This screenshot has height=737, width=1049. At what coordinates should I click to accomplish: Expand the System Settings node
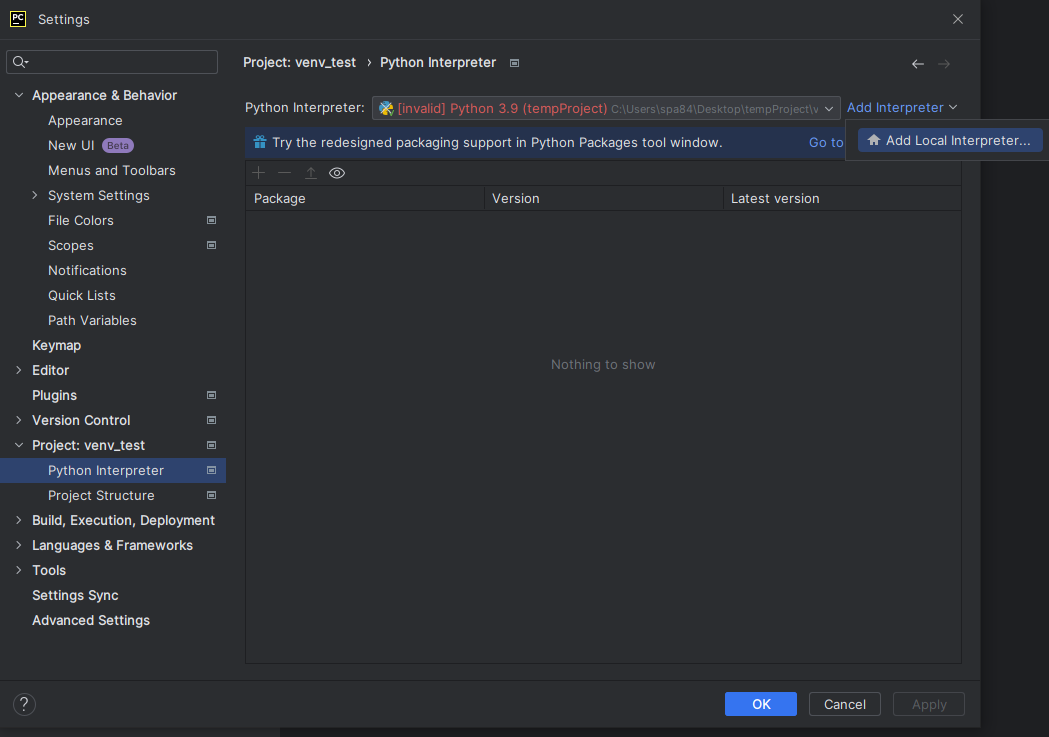(x=35, y=195)
